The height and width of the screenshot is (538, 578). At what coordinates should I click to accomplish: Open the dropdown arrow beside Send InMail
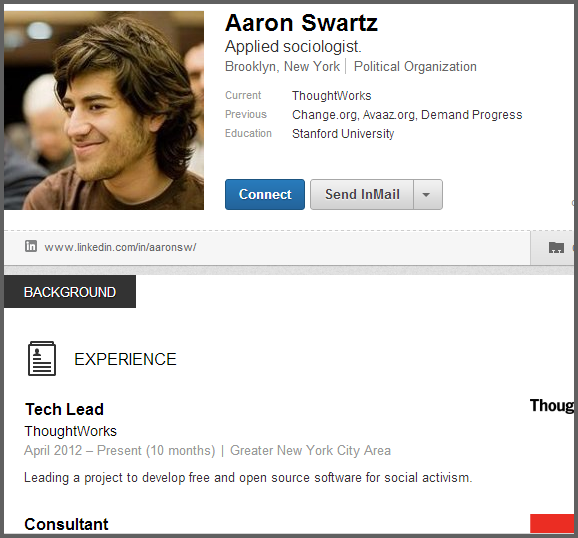(x=428, y=194)
